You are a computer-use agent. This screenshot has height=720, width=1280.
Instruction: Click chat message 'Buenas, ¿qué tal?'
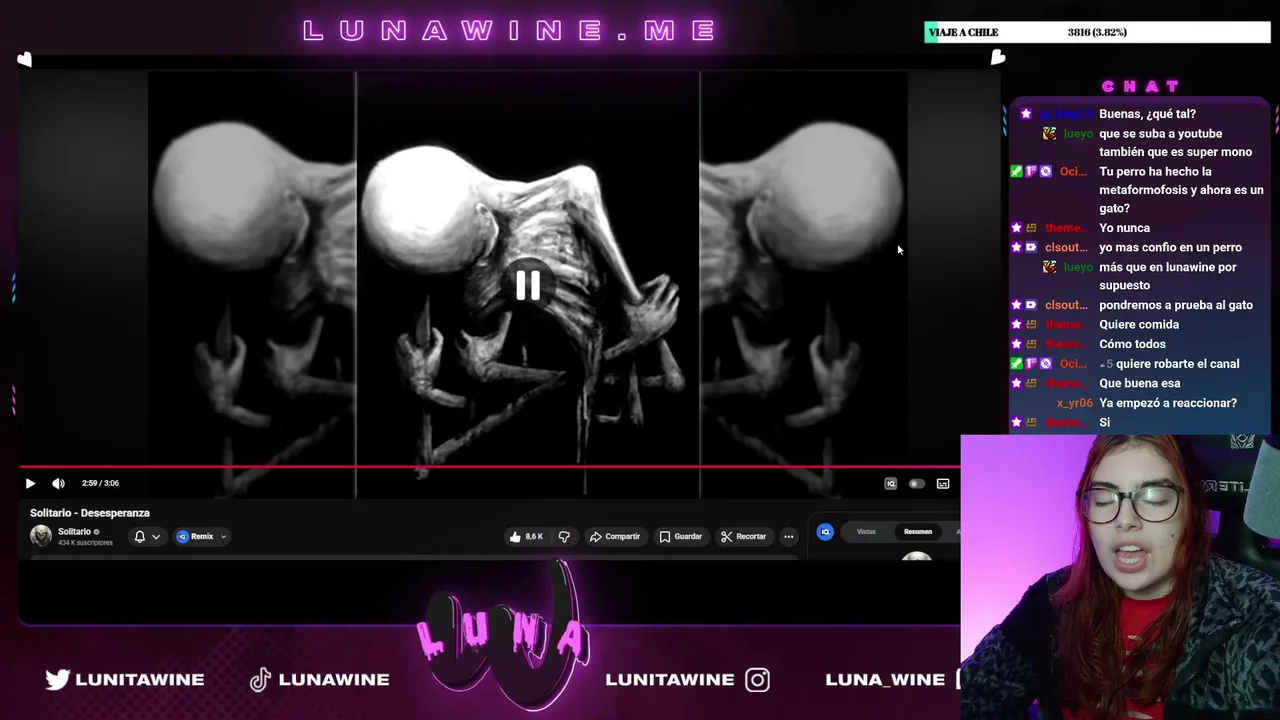point(1147,114)
